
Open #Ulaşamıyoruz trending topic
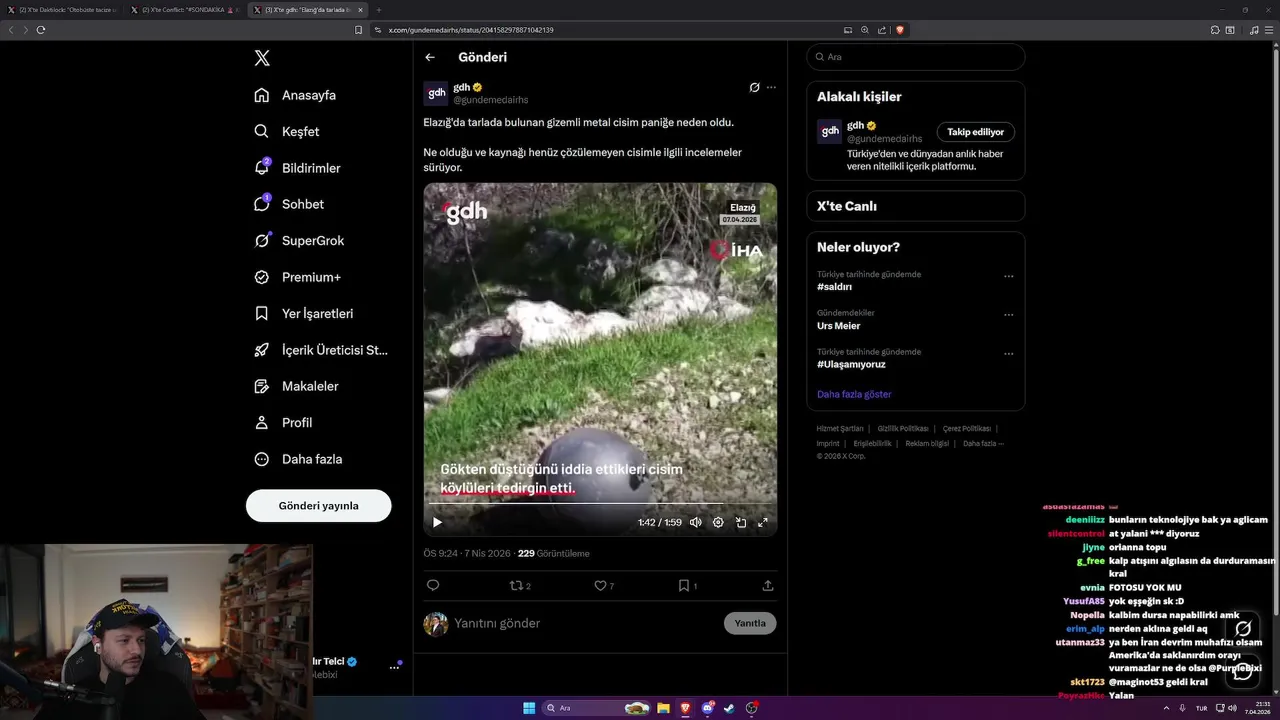click(851, 365)
